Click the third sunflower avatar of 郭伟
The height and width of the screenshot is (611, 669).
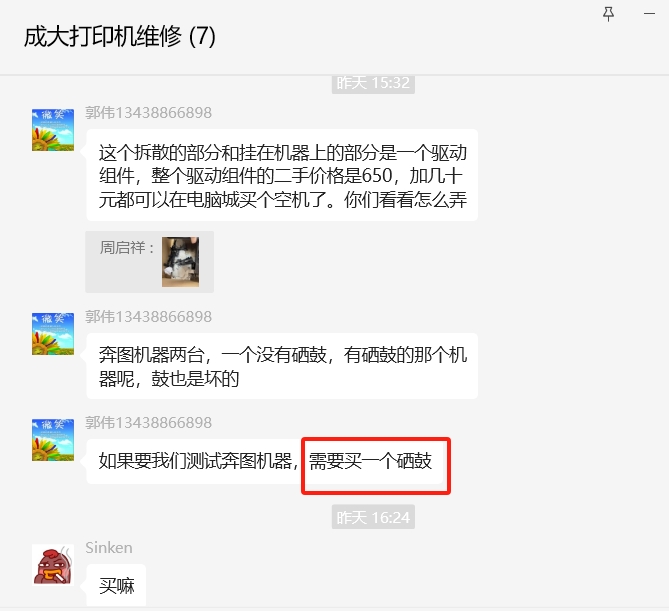pyautogui.click(x=53, y=439)
